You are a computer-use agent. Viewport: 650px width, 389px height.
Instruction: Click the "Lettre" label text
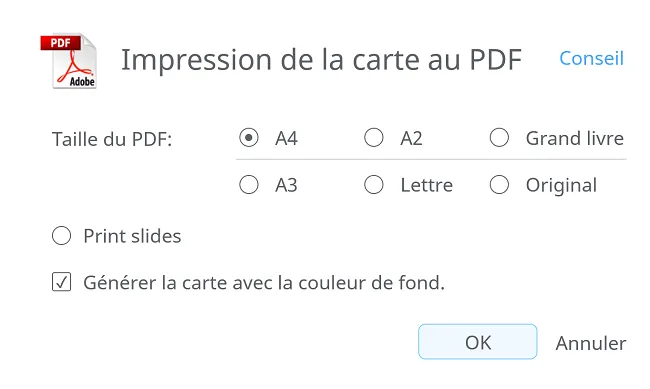427,185
